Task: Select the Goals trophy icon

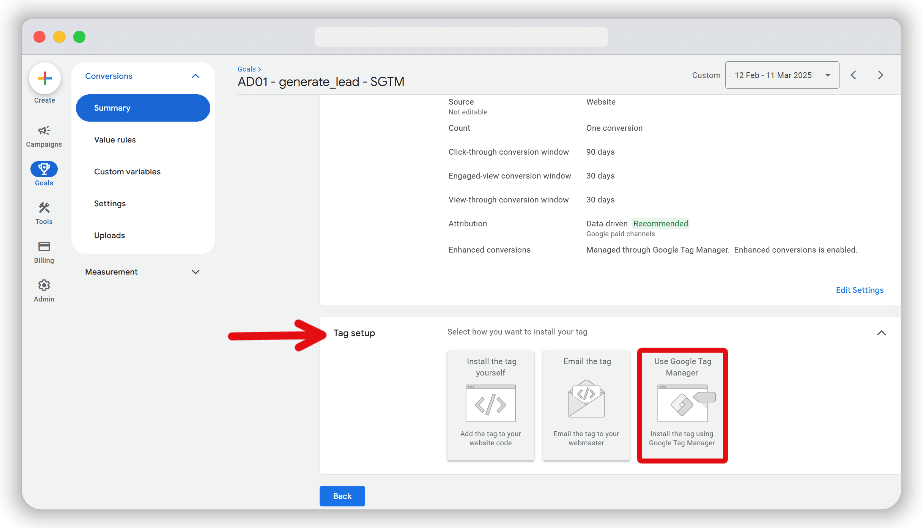Action: (x=44, y=169)
